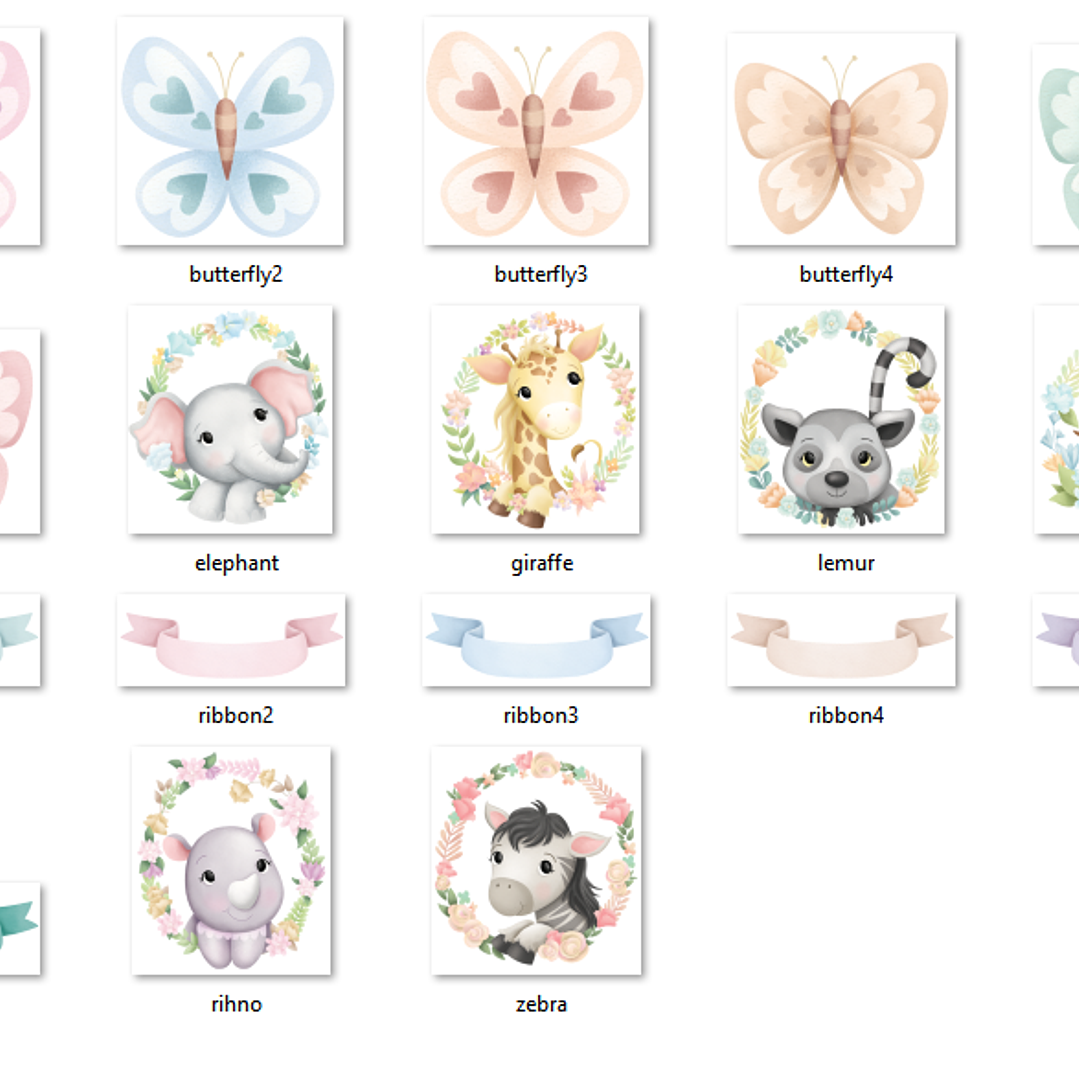Click the giraffe thumbnail
Screen dimensions: 1079x1079
535,419
